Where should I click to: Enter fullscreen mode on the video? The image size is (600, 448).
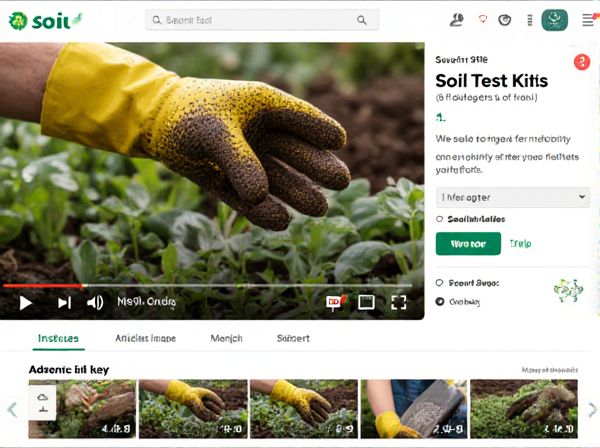click(x=398, y=302)
